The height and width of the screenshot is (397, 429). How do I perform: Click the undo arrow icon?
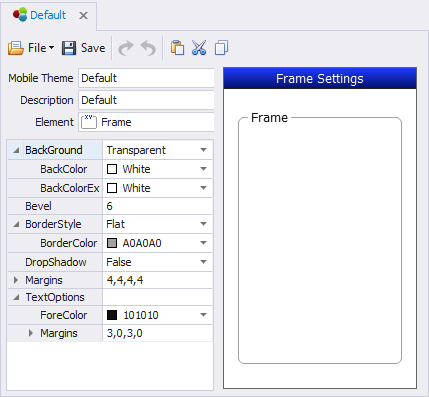click(x=148, y=48)
